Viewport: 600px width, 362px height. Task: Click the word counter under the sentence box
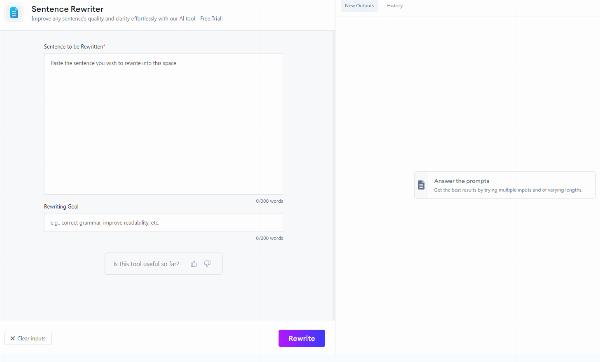(269, 201)
